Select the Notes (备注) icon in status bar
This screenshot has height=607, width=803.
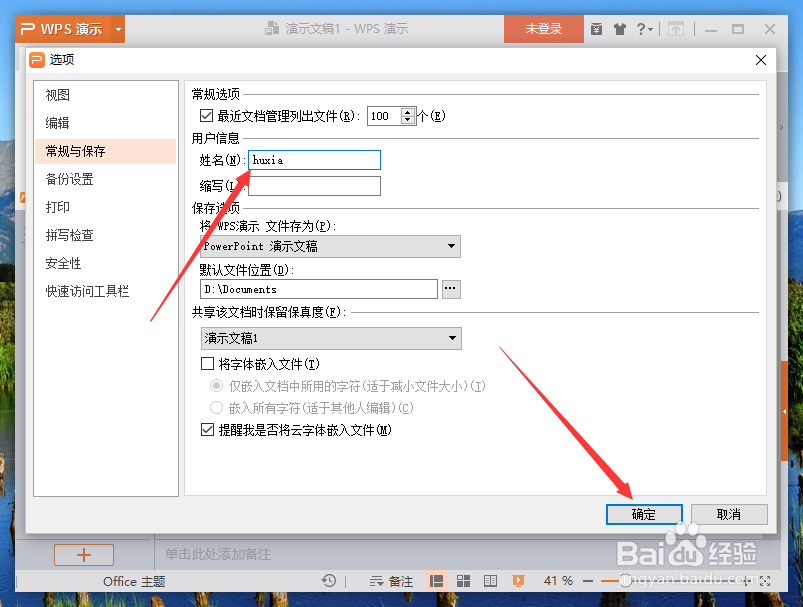(x=391, y=580)
